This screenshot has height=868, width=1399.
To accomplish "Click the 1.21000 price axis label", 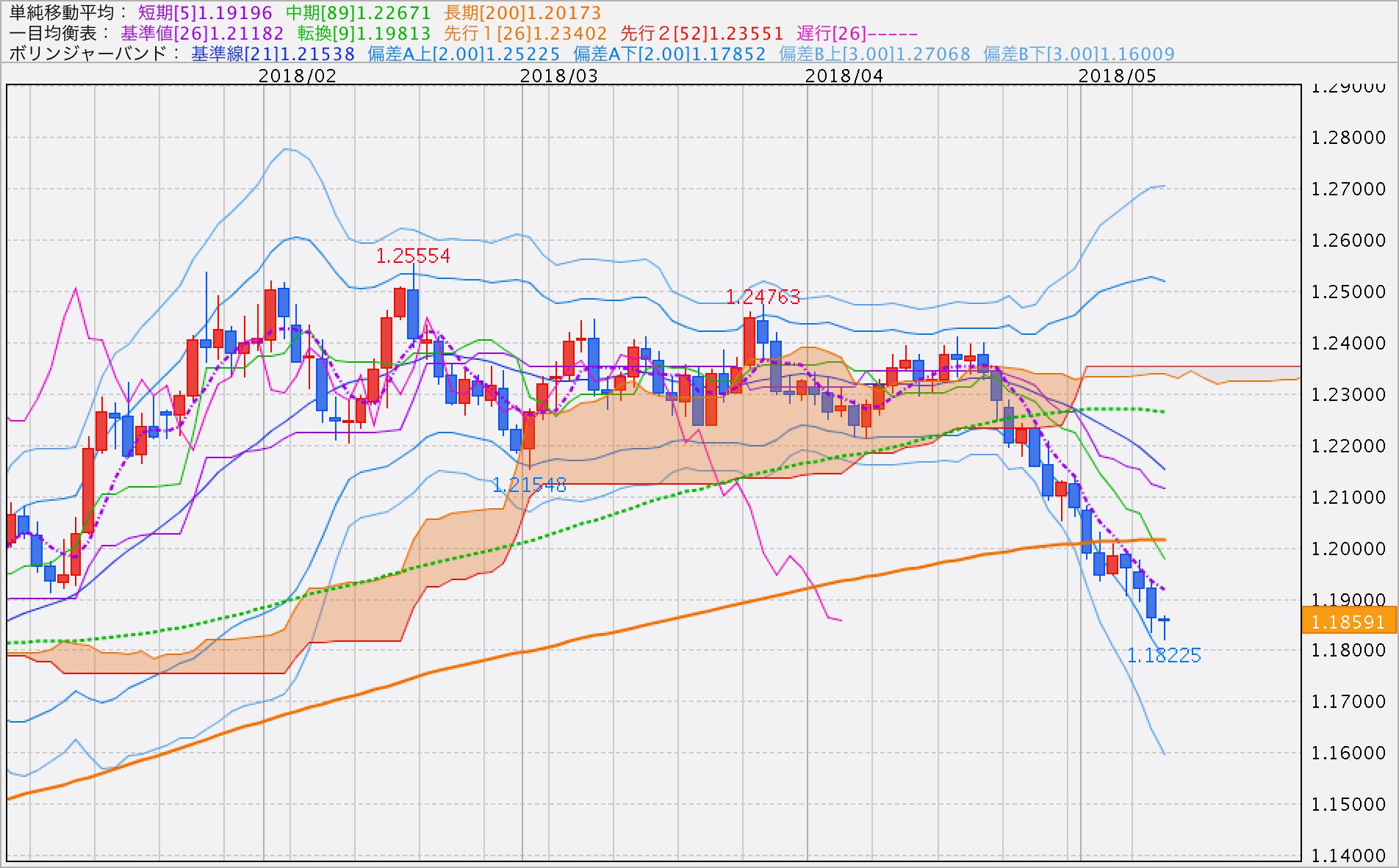I will [x=1348, y=497].
